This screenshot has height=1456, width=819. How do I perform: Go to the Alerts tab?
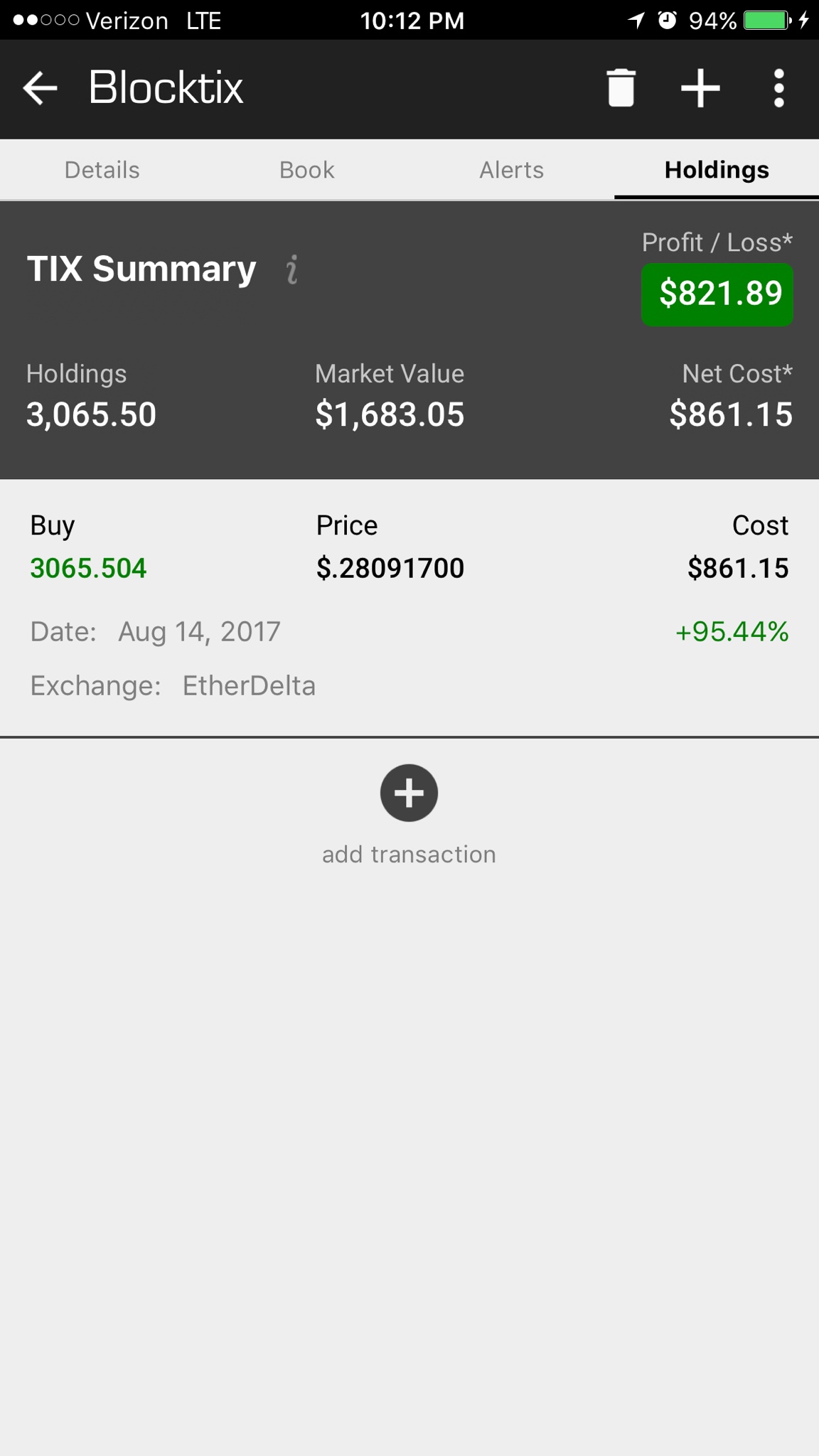[x=512, y=170]
